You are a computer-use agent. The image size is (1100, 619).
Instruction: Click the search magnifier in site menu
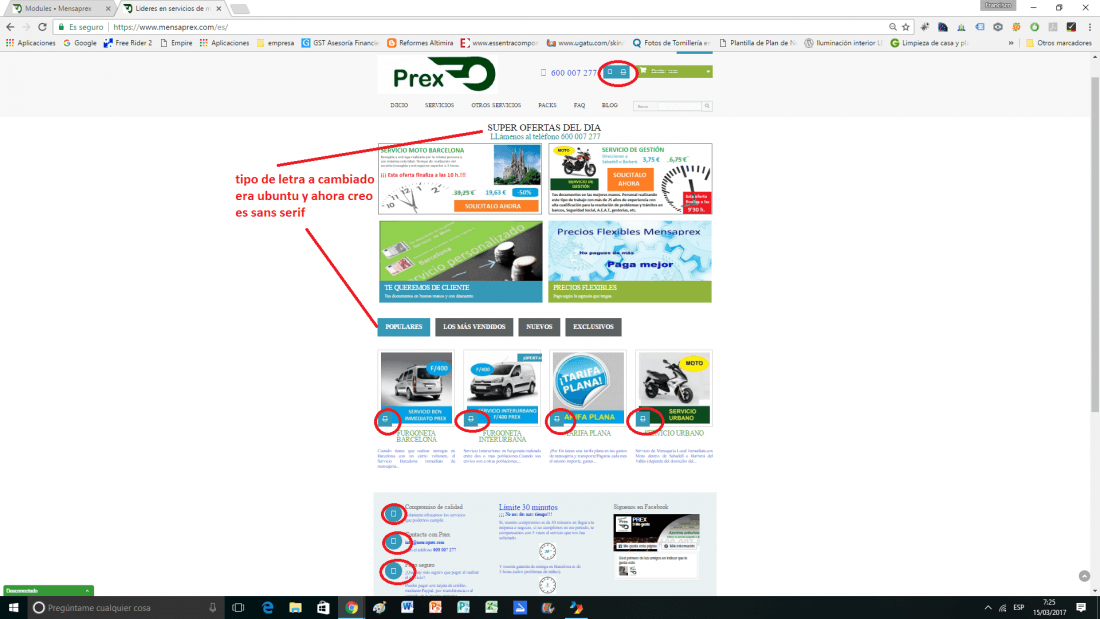[x=707, y=106]
